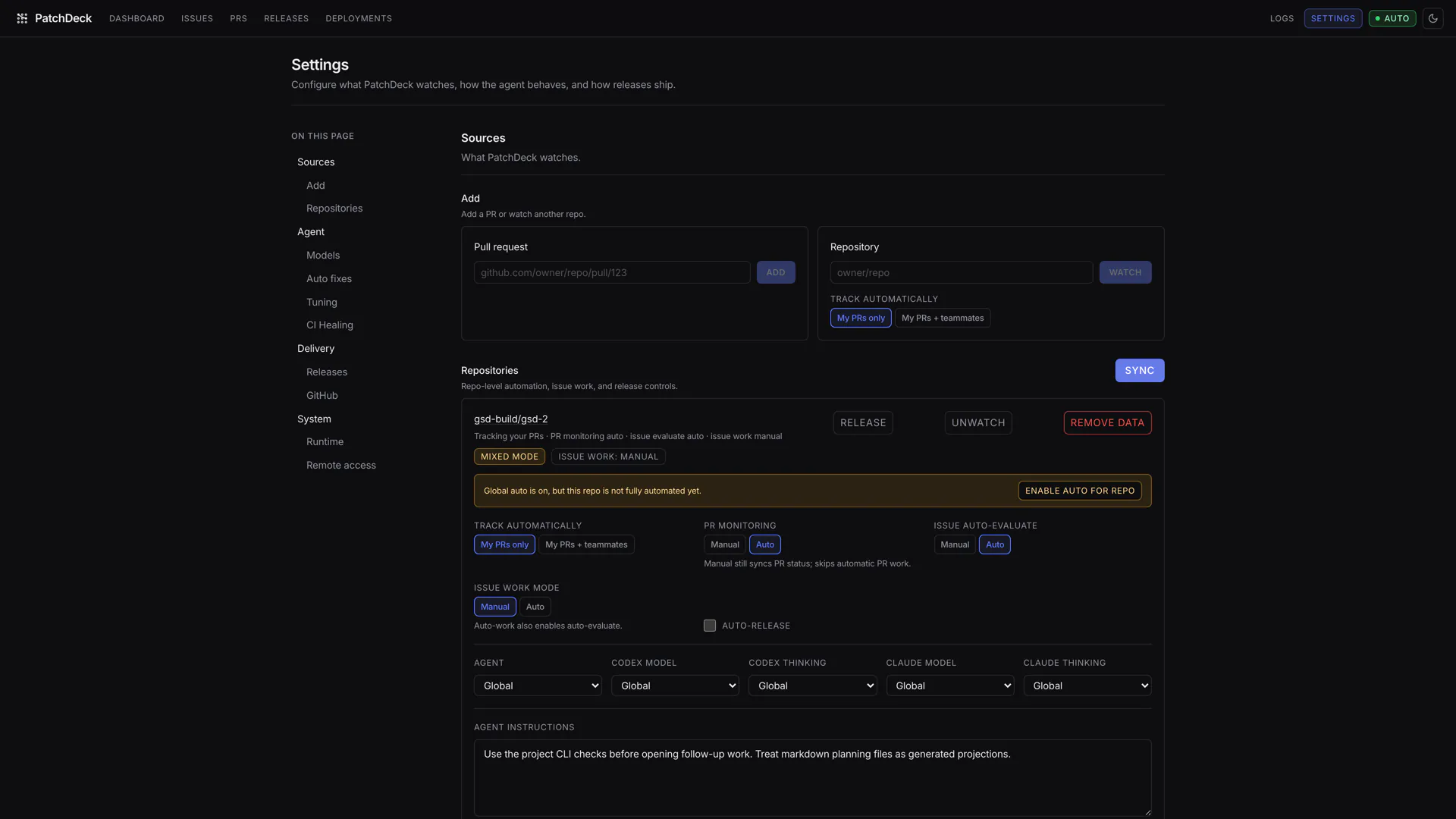The width and height of the screenshot is (1456, 819).
Task: Open the PRs nav item
Action: [238, 18]
